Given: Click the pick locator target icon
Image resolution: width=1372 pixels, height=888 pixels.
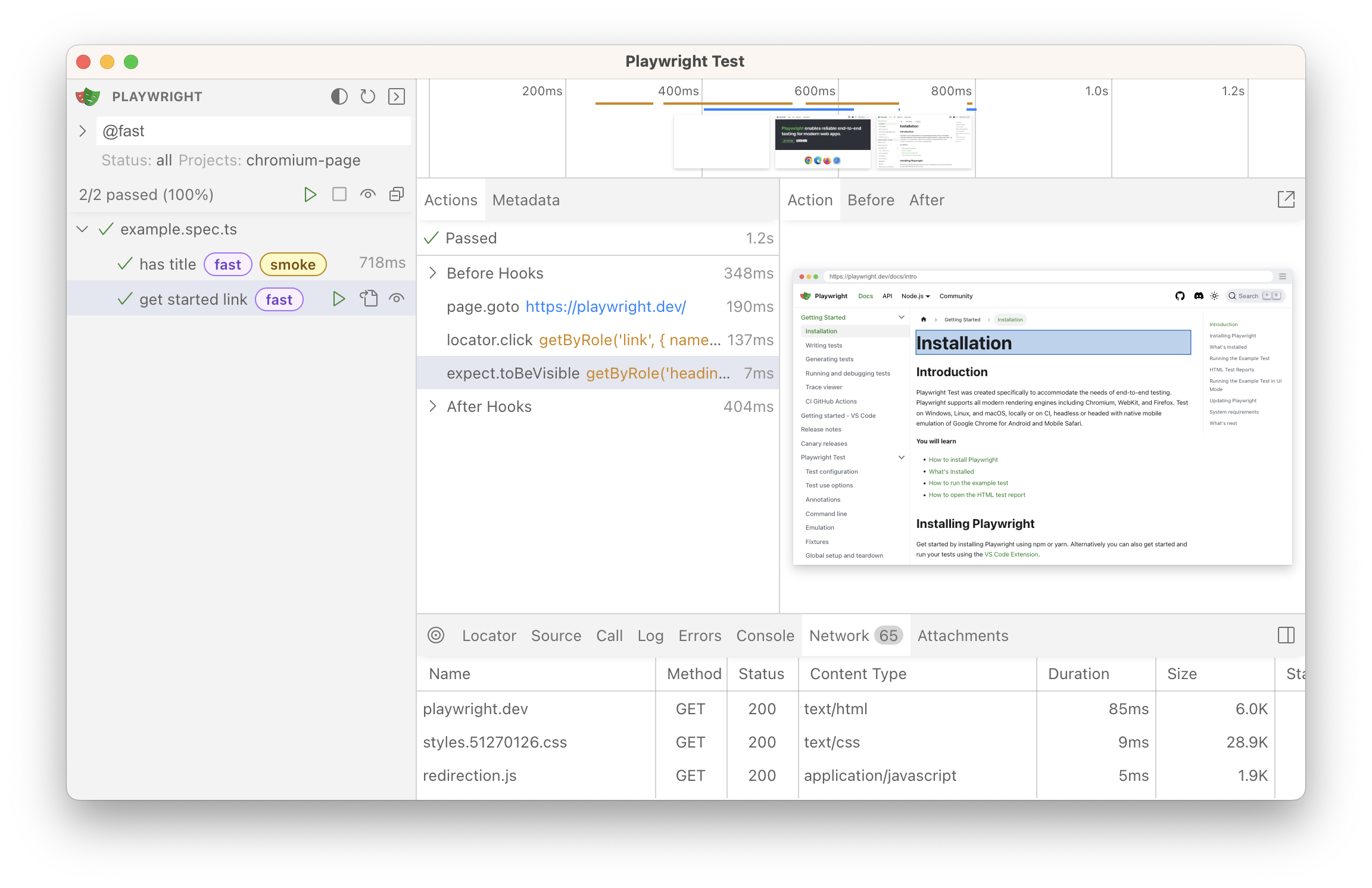Looking at the screenshot, I should coord(436,636).
